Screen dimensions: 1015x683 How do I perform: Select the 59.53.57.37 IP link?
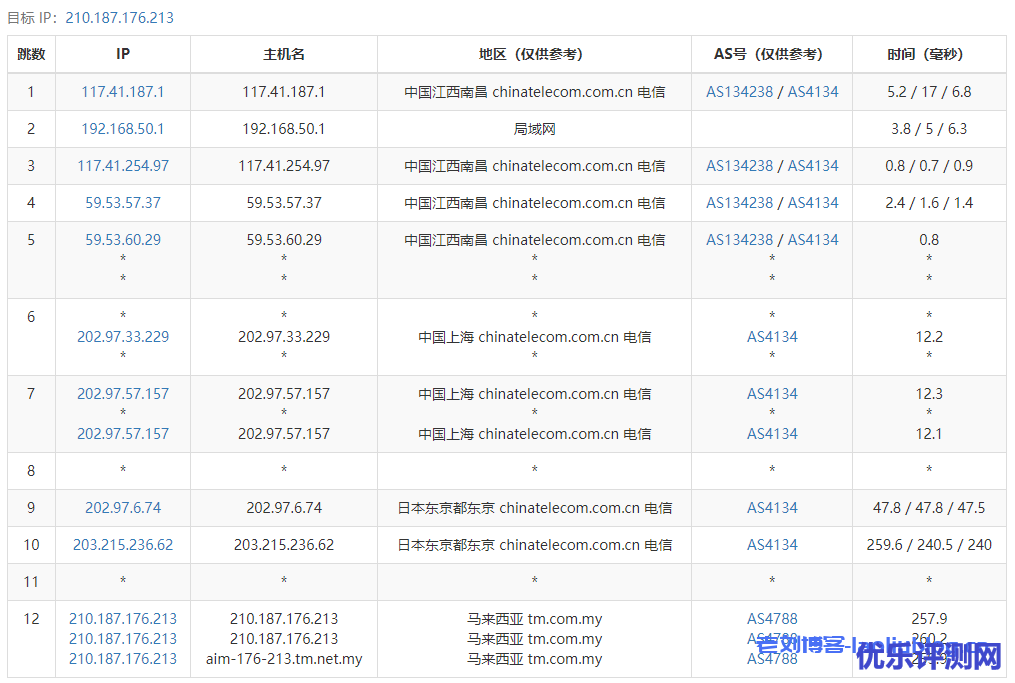point(123,203)
